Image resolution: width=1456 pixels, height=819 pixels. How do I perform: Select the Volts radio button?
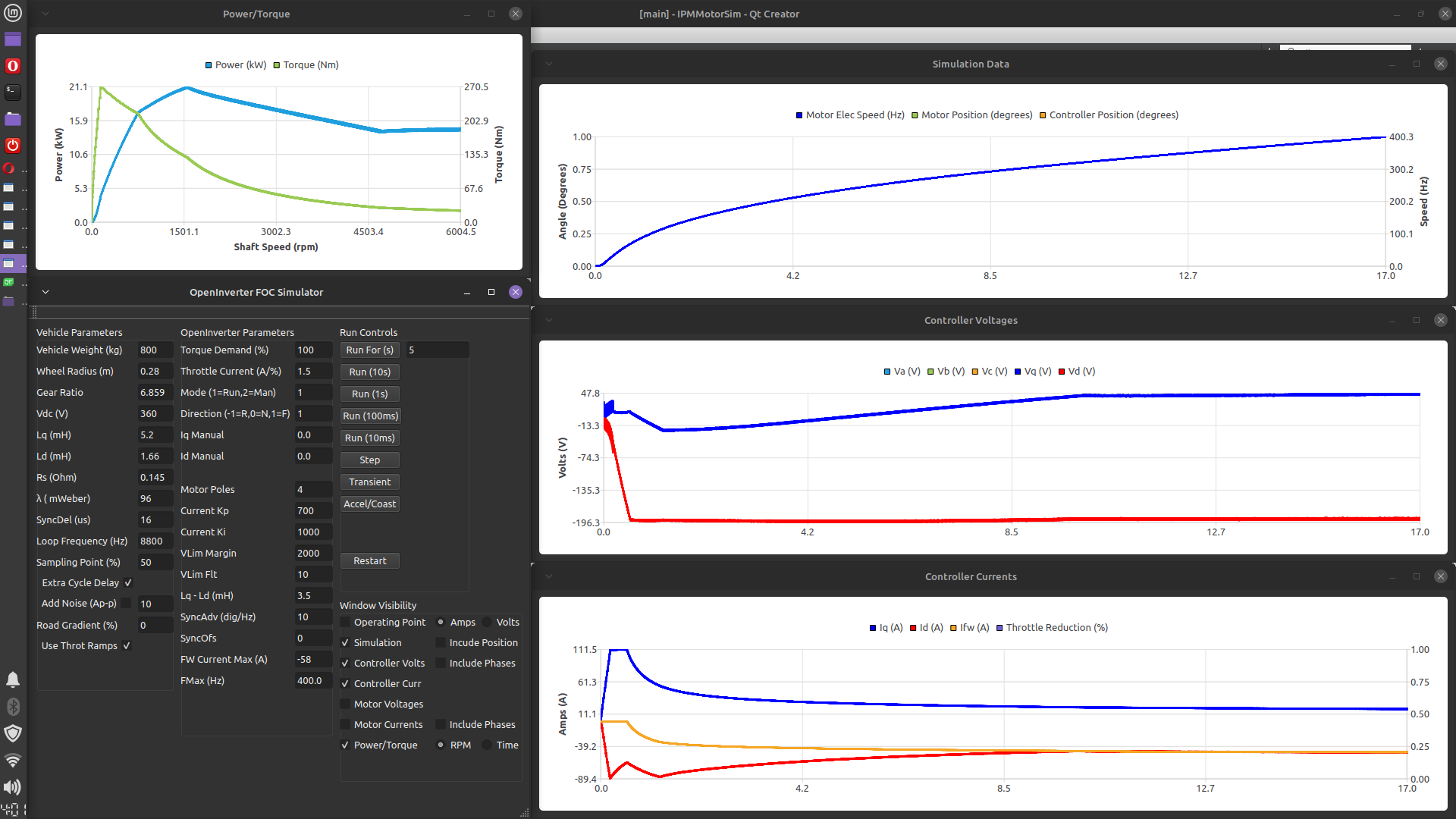488,623
